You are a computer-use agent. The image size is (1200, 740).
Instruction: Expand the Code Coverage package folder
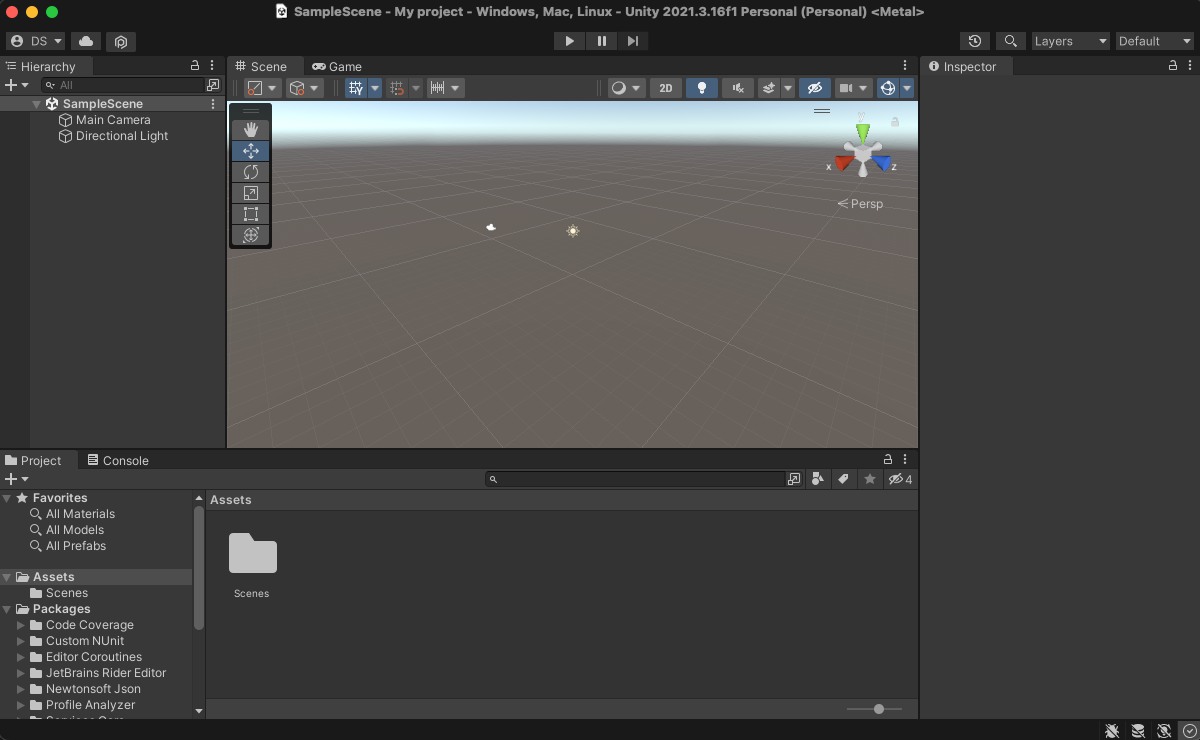pos(21,624)
